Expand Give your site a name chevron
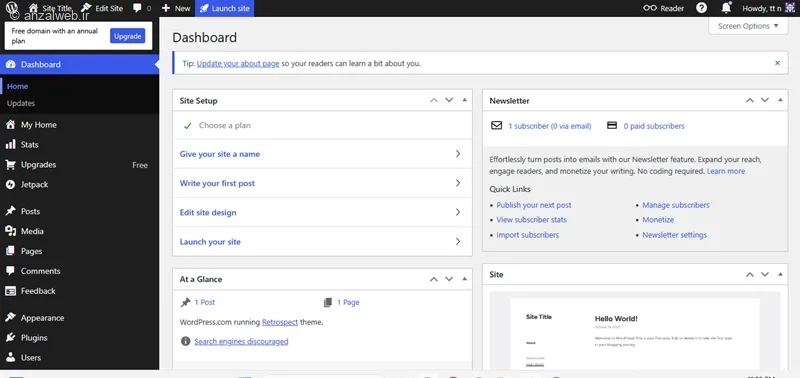This screenshot has height=378, width=800. [458, 154]
